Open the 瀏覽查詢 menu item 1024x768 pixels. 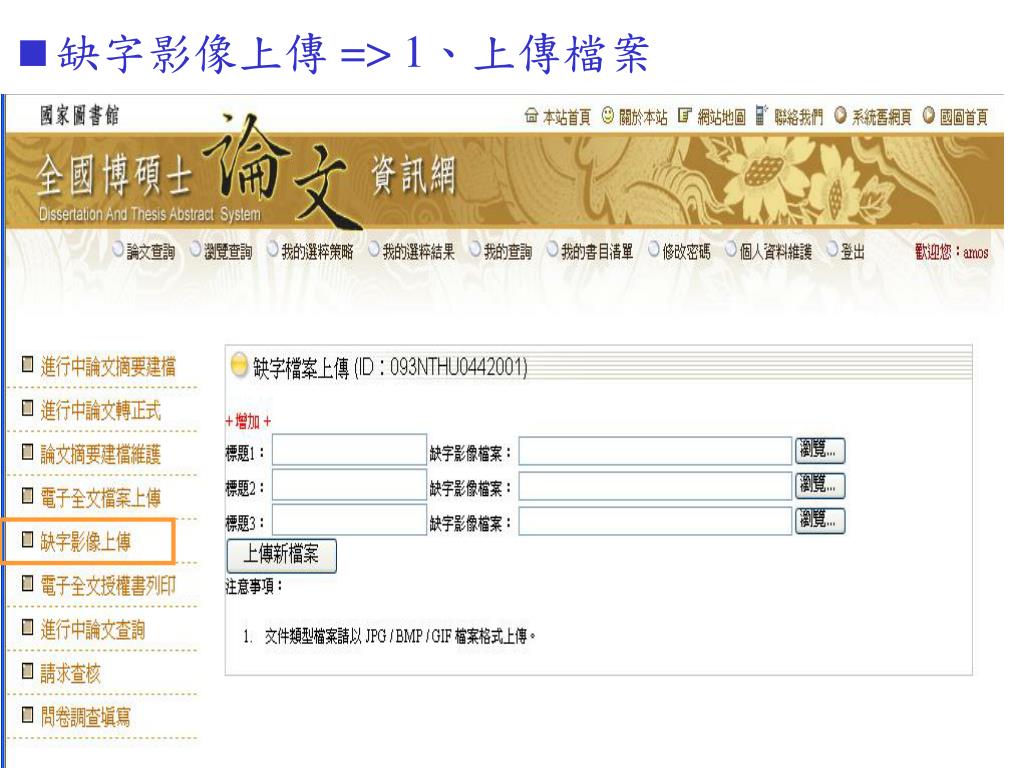[228, 251]
